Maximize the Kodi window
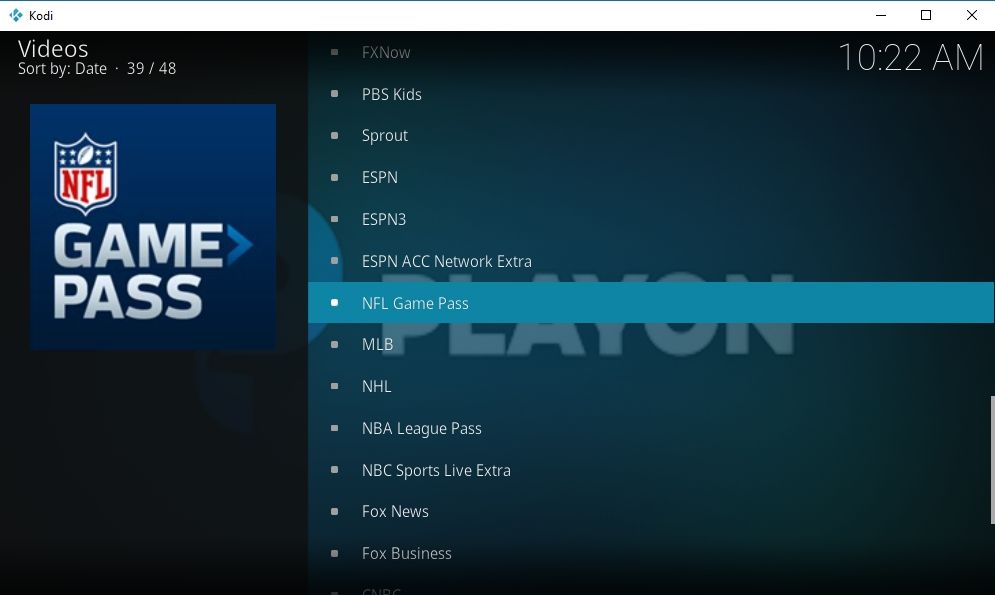The height and width of the screenshot is (595, 995). 926,15
